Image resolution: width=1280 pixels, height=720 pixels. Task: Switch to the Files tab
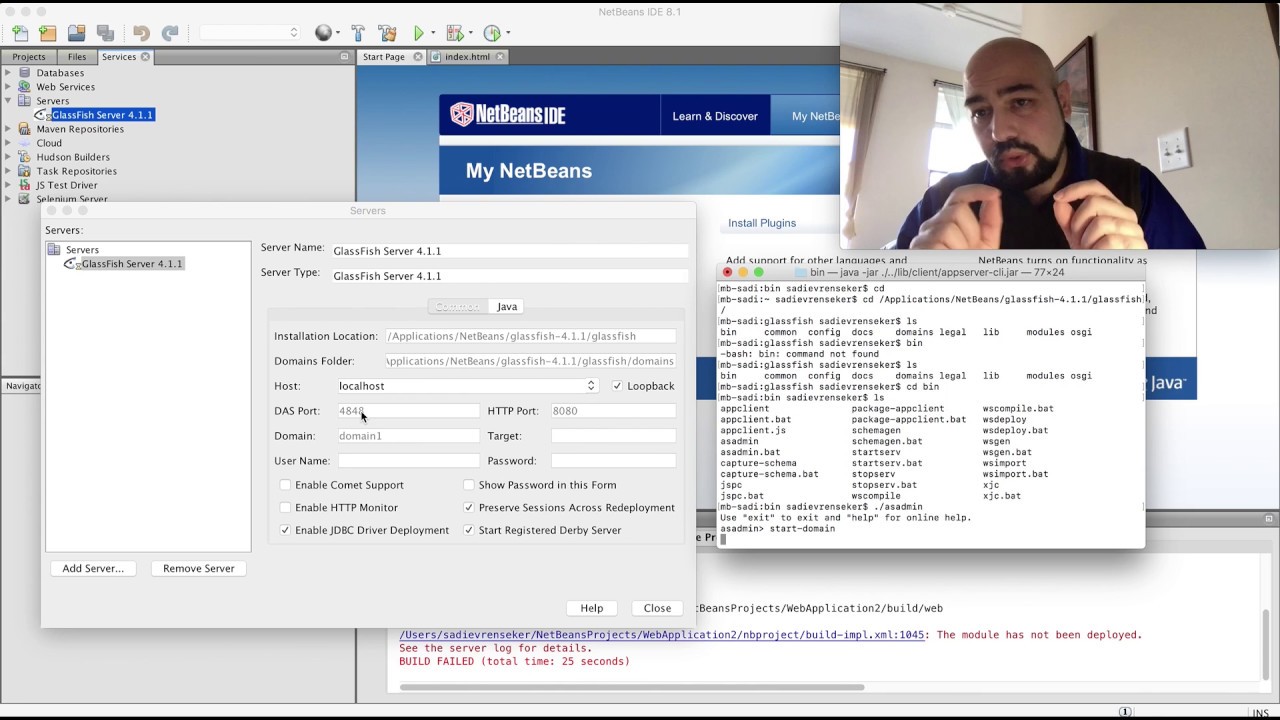coord(77,57)
